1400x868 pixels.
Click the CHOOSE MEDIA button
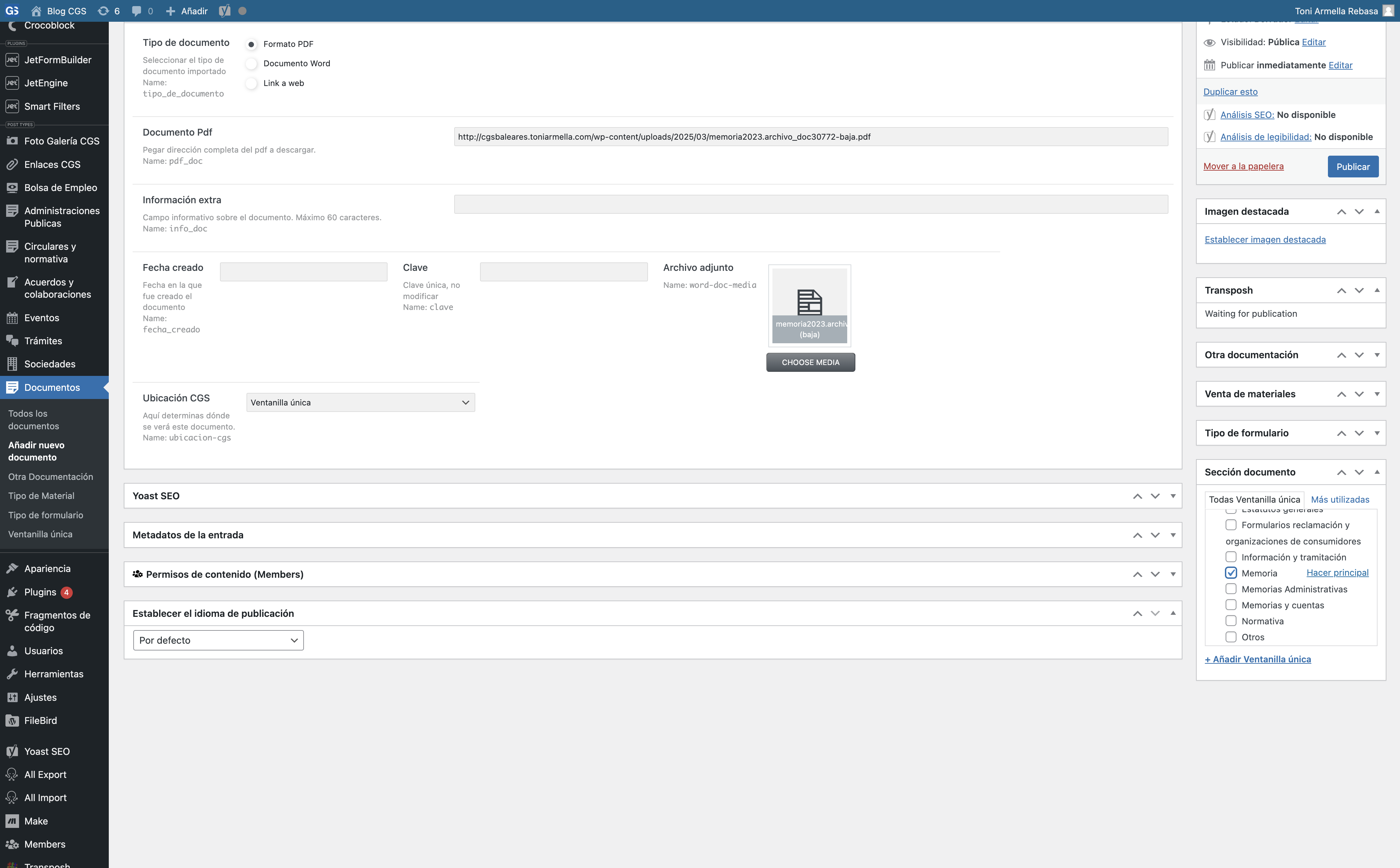coord(810,362)
